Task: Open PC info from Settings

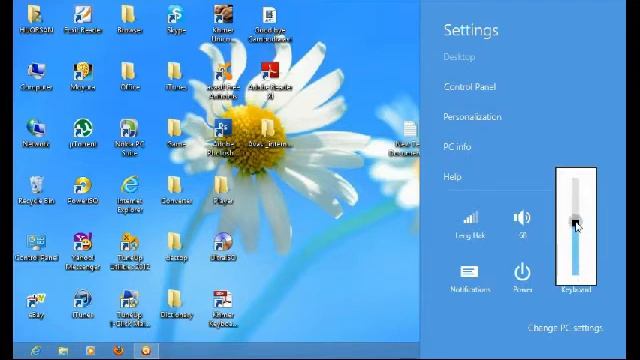Action: (x=457, y=147)
